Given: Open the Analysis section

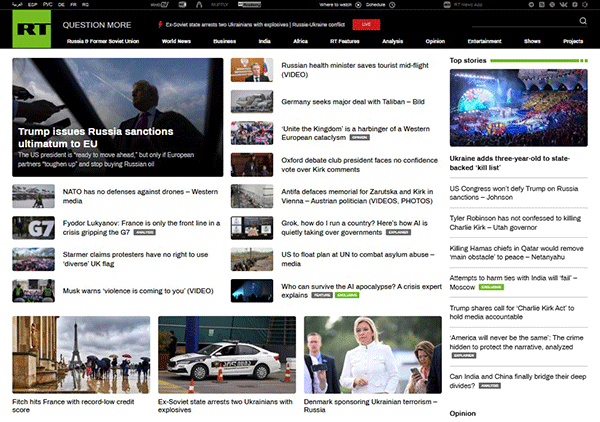Looking at the screenshot, I should coord(393,41).
